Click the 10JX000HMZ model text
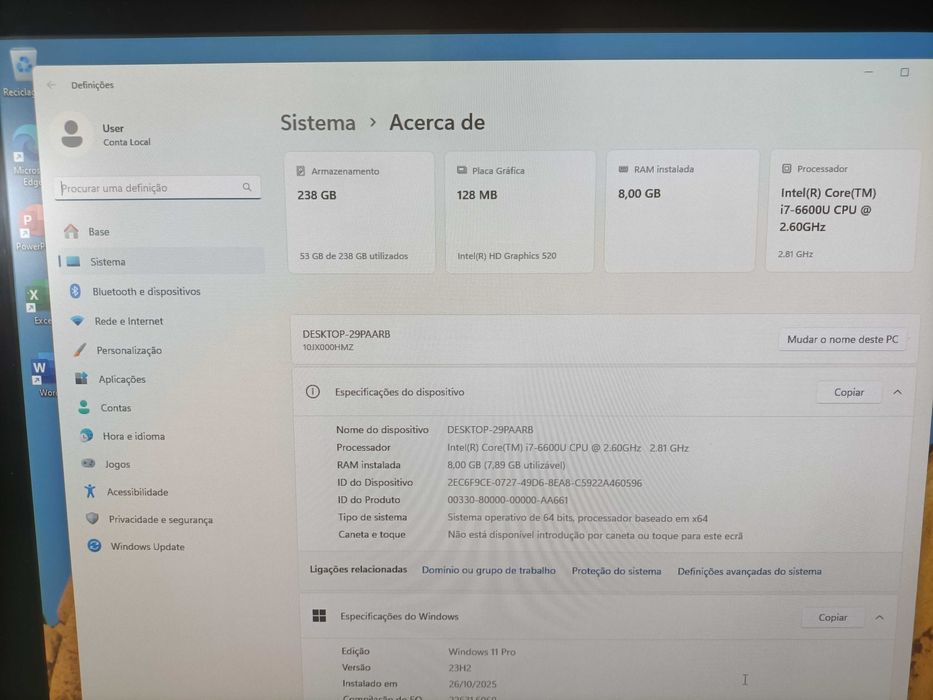The image size is (933, 700). tap(328, 347)
